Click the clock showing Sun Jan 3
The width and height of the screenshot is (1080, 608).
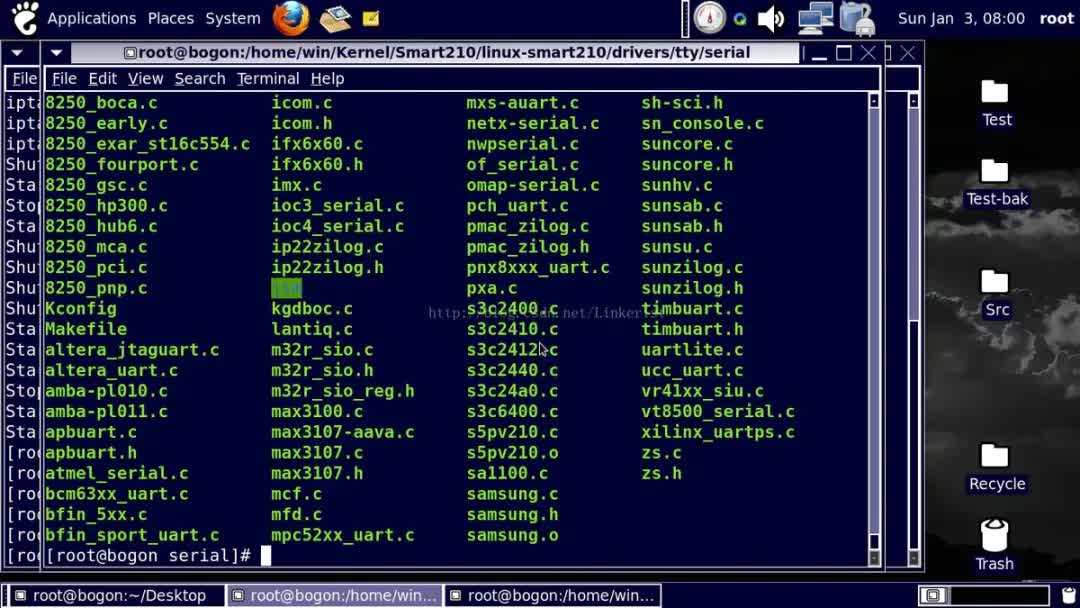click(961, 17)
